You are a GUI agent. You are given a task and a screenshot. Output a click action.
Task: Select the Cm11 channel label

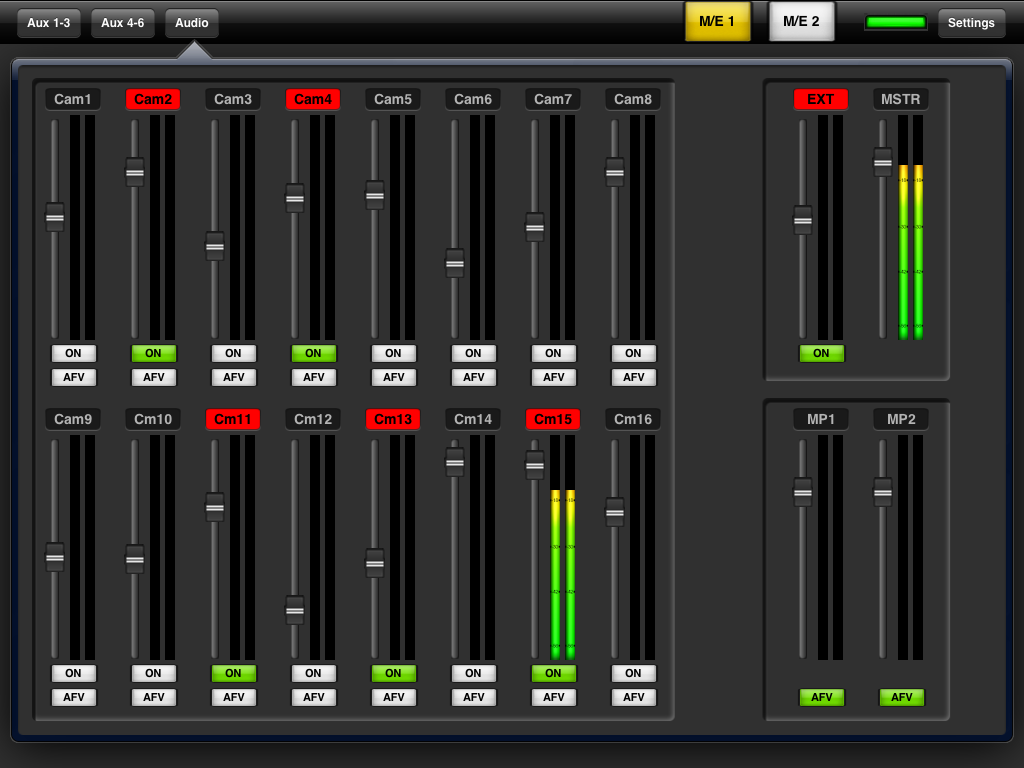(x=233, y=419)
